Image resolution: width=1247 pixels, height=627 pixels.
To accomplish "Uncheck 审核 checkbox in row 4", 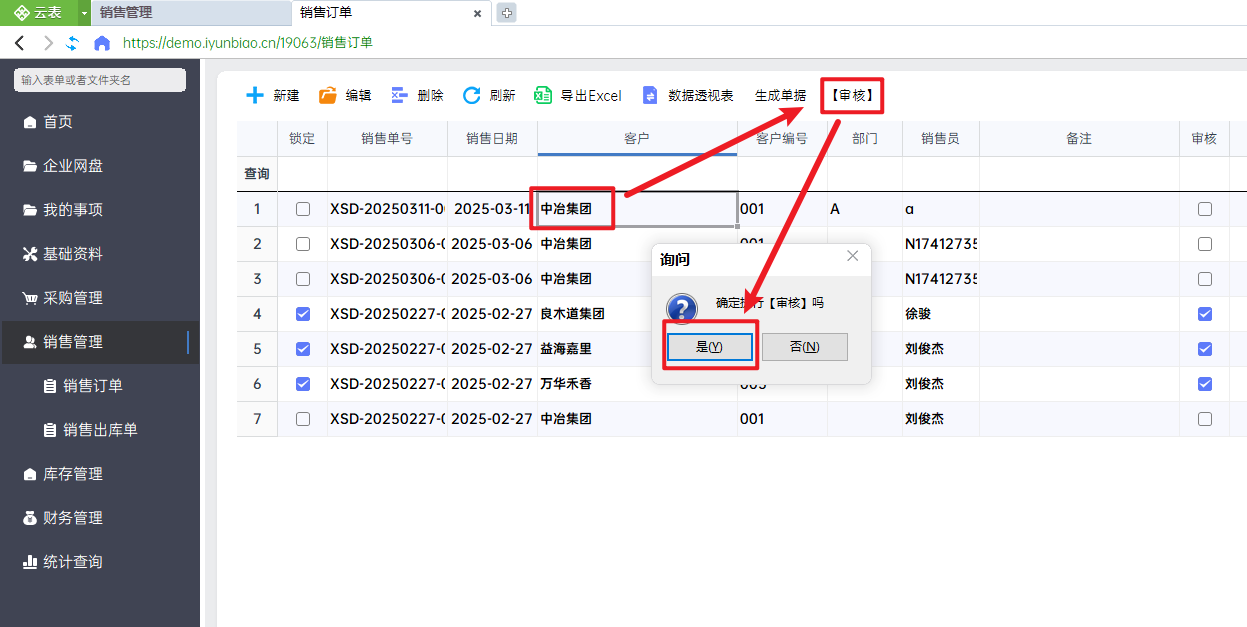I will (x=1205, y=314).
